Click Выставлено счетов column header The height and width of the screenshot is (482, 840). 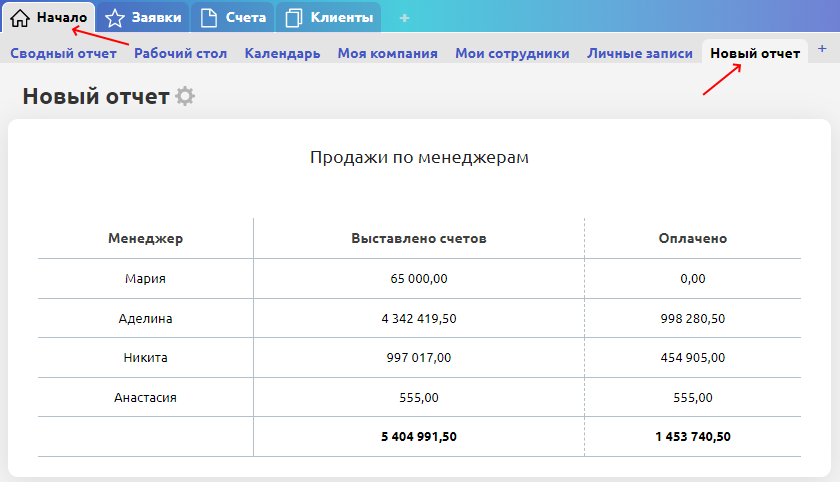pyautogui.click(x=419, y=239)
